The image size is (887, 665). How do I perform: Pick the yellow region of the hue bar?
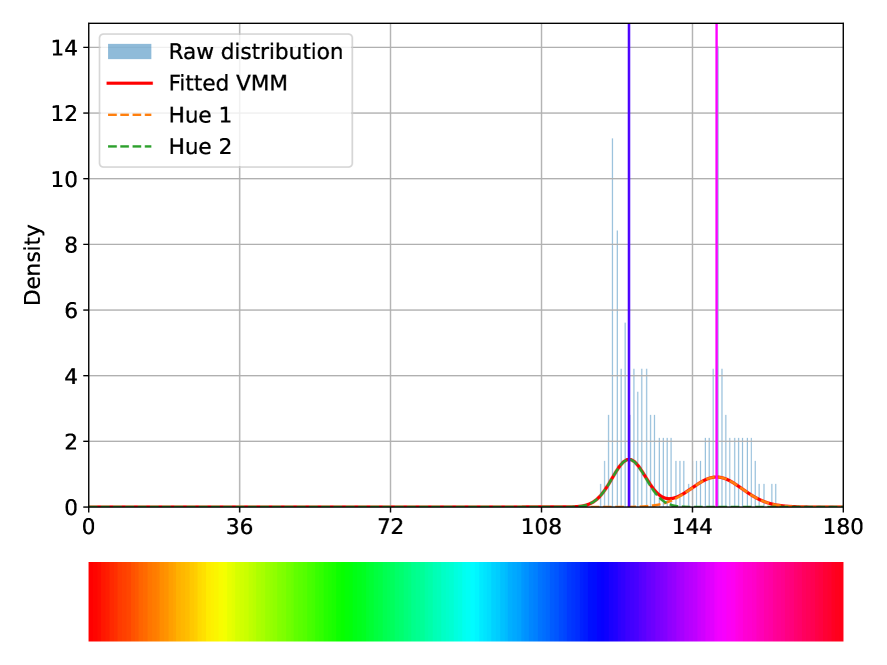215,601
